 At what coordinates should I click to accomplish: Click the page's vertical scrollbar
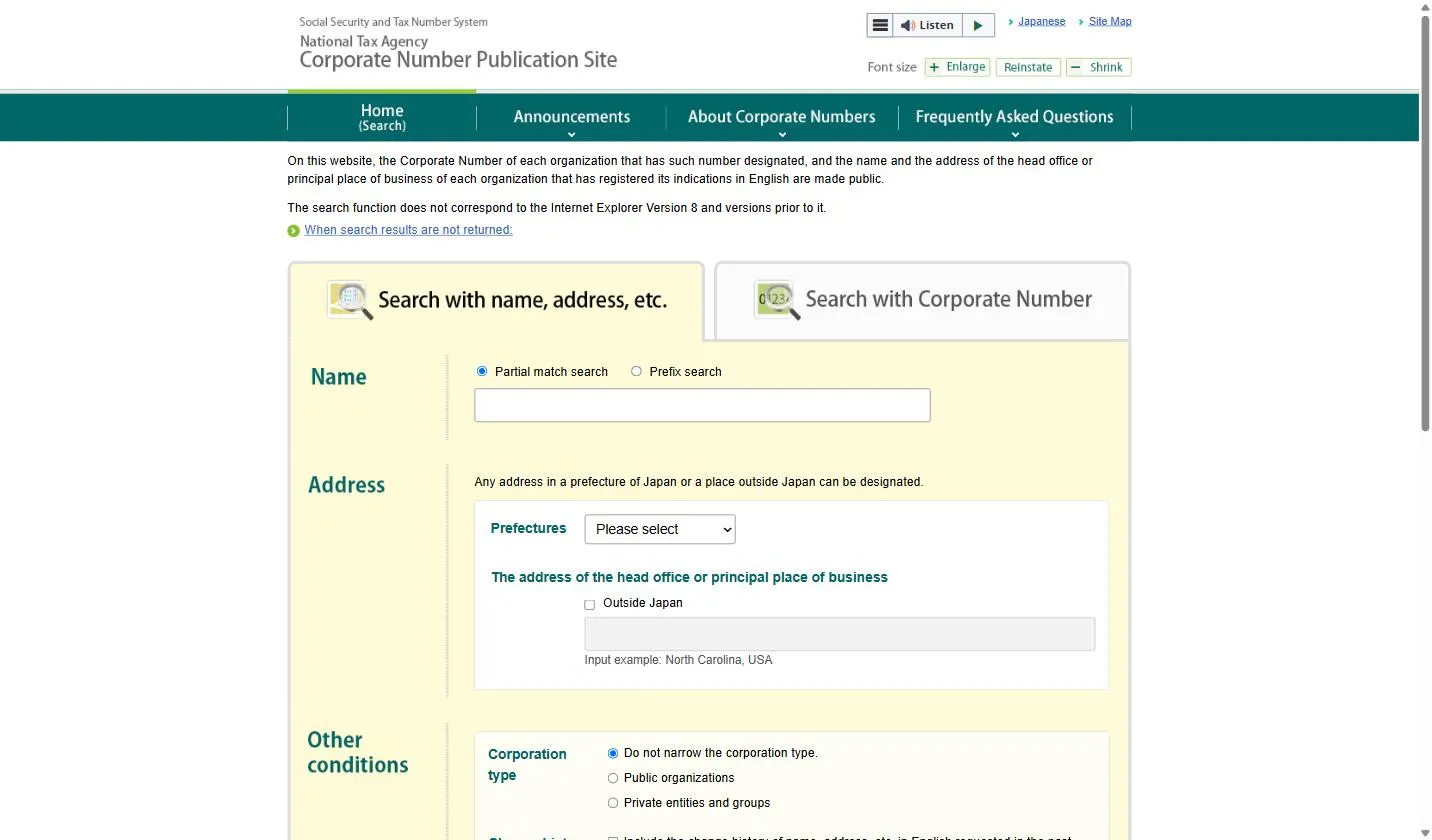point(1425,225)
